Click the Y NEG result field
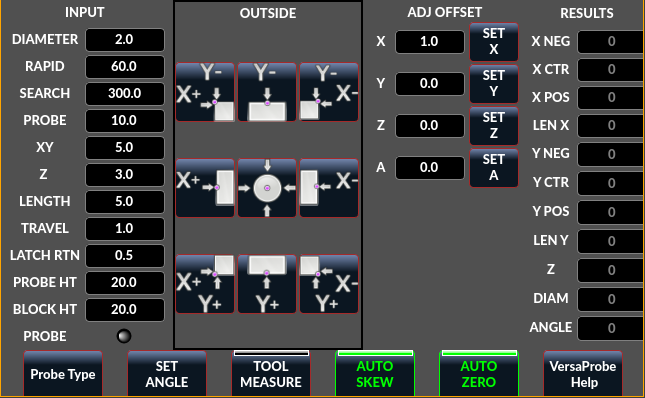Image resolution: width=645 pixels, height=398 pixels. [x=611, y=154]
